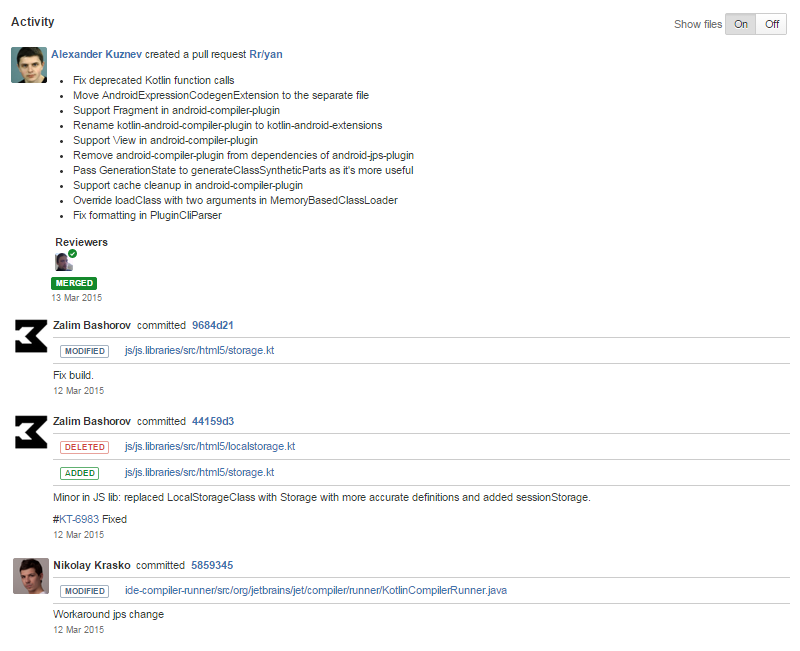Image resolution: width=800 pixels, height=651 pixels.
Task: Click the green MERGED status badge
Action: [x=74, y=283]
